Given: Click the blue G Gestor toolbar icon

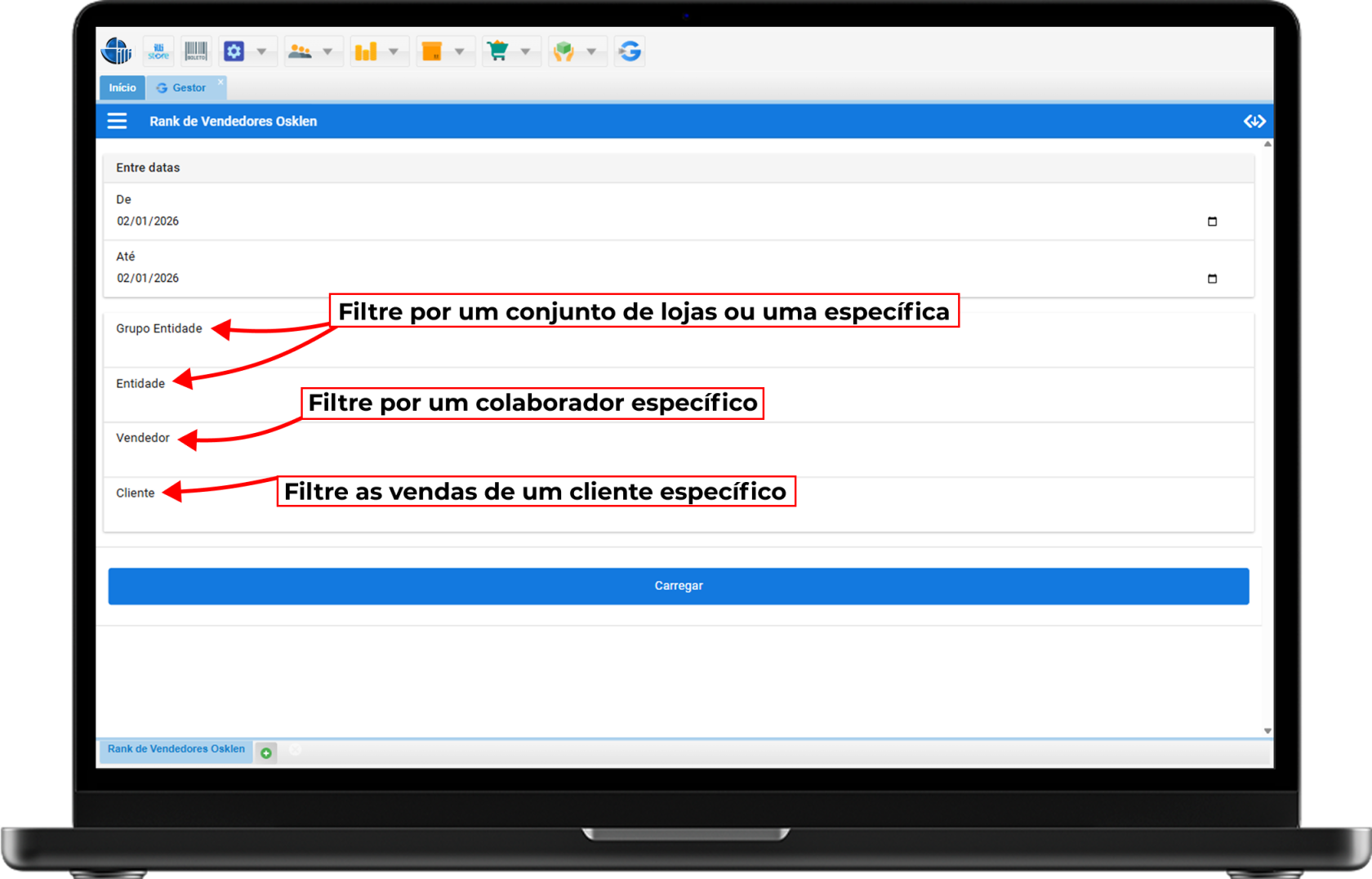Looking at the screenshot, I should [630, 51].
